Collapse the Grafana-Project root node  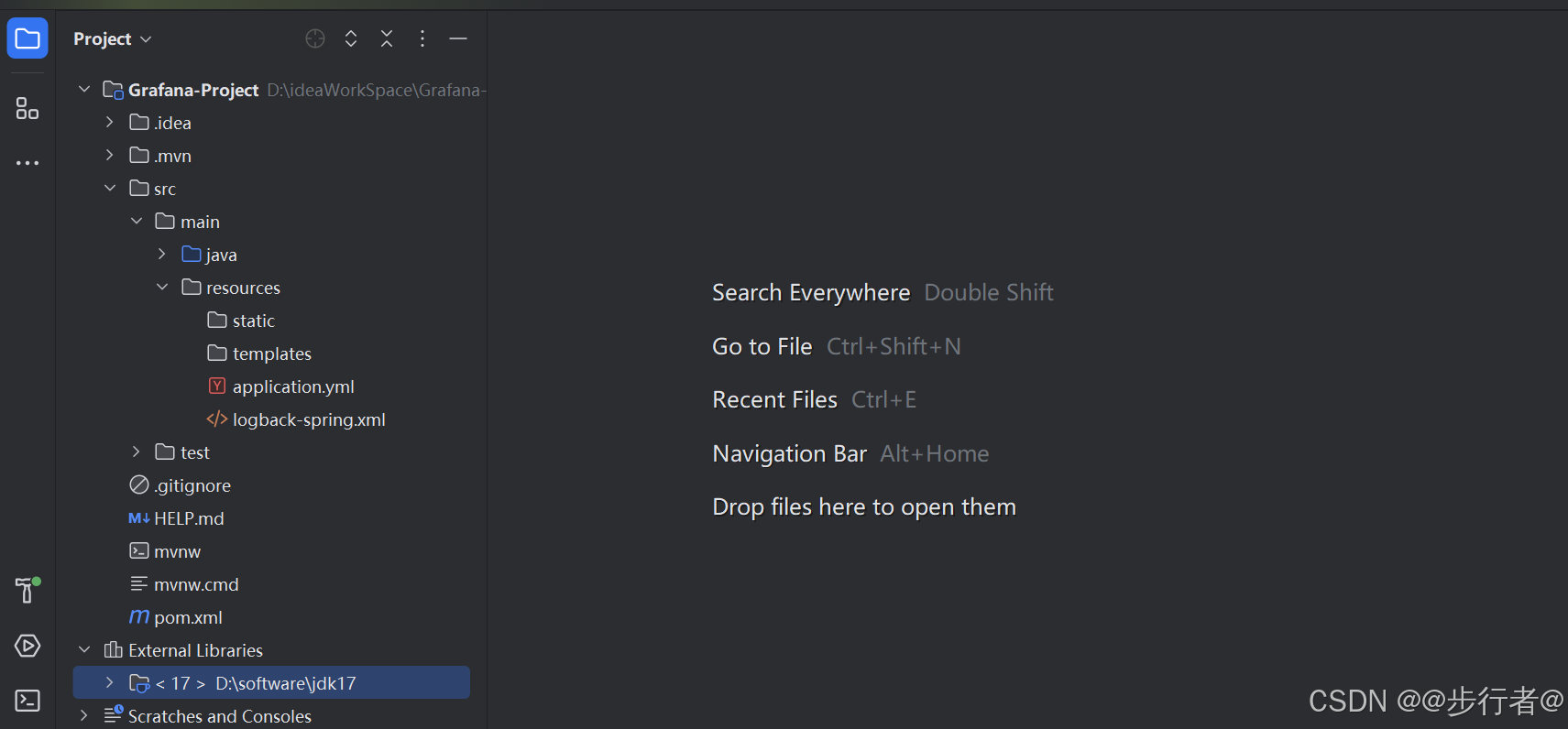(84, 89)
